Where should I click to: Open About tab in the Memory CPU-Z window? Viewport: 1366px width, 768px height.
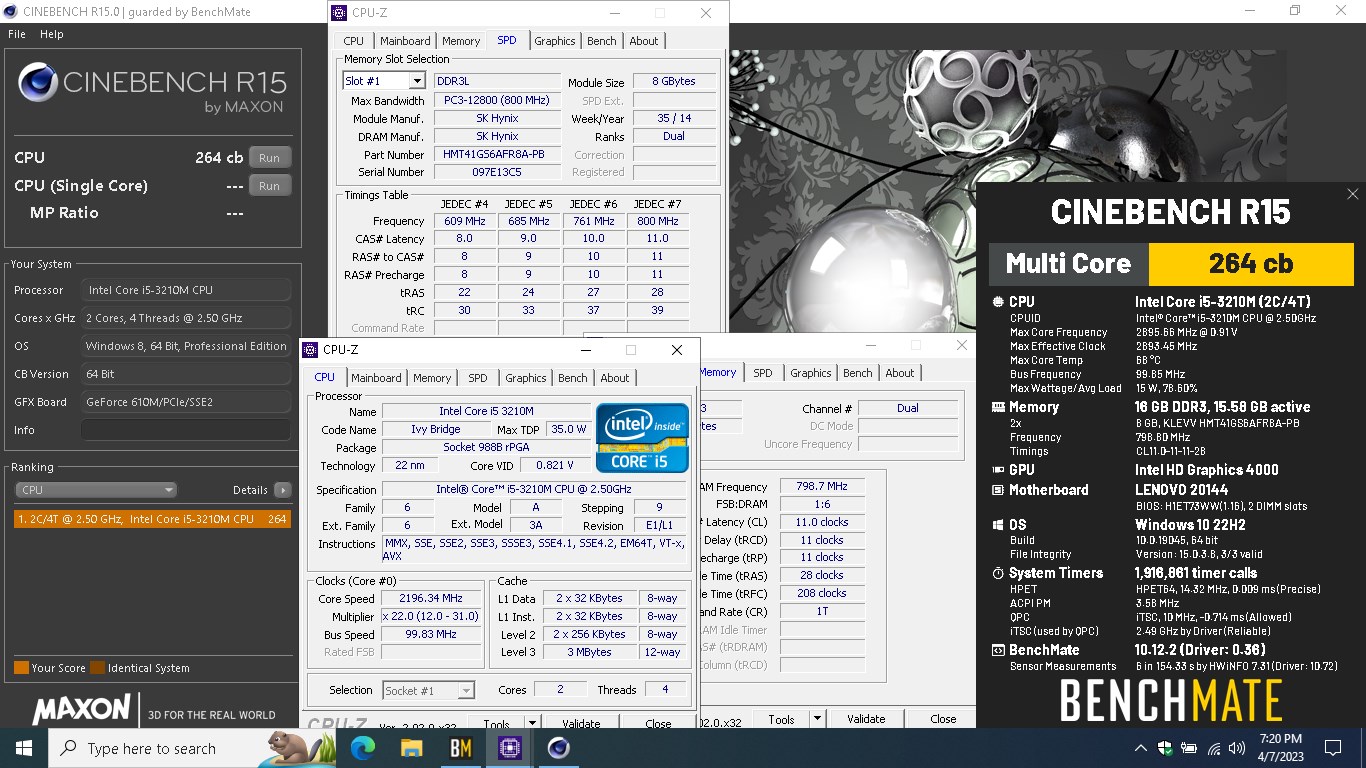point(900,373)
